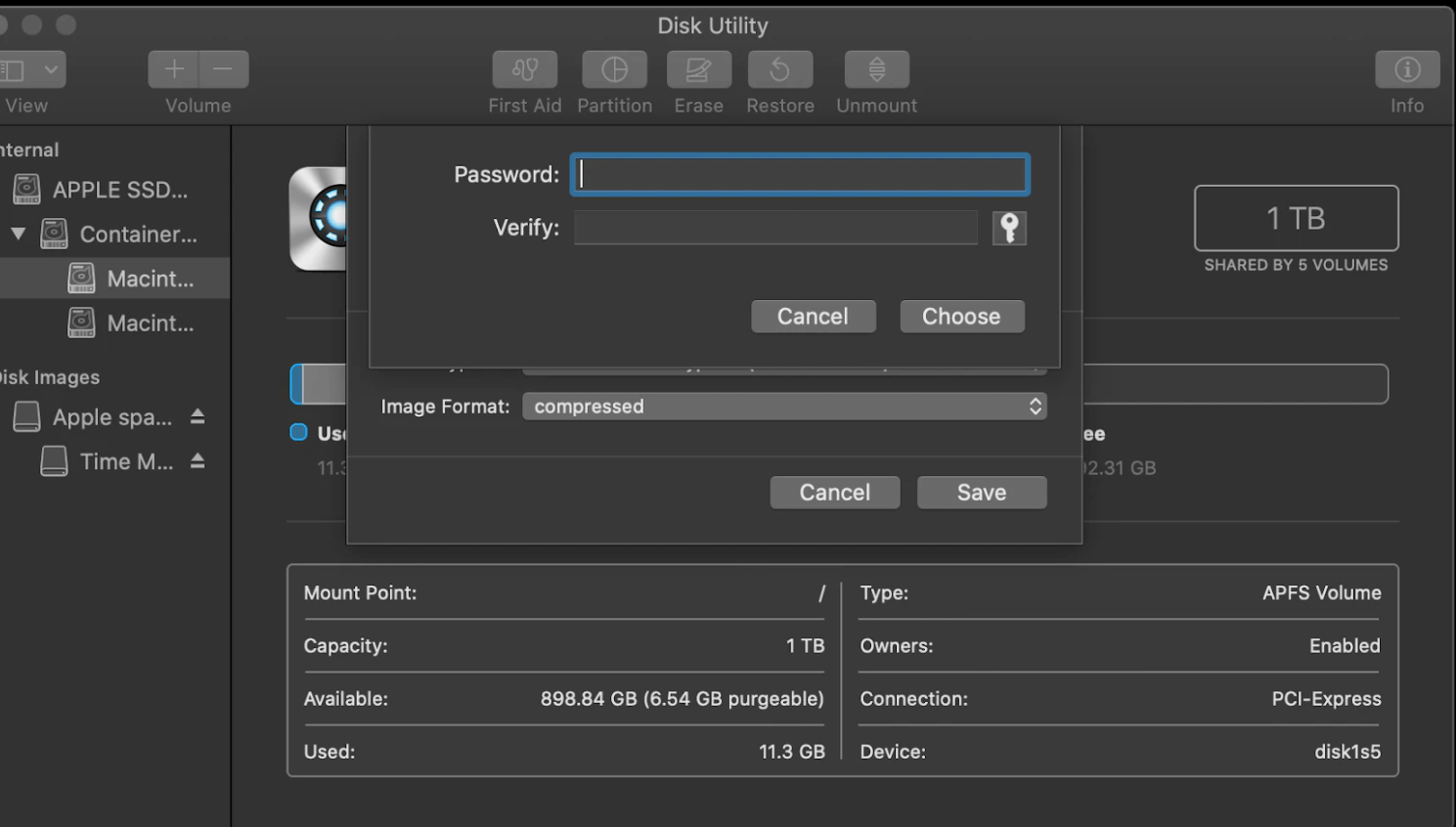Image resolution: width=1456 pixels, height=827 pixels.
Task: Open the Partition tool
Action: tap(614, 70)
